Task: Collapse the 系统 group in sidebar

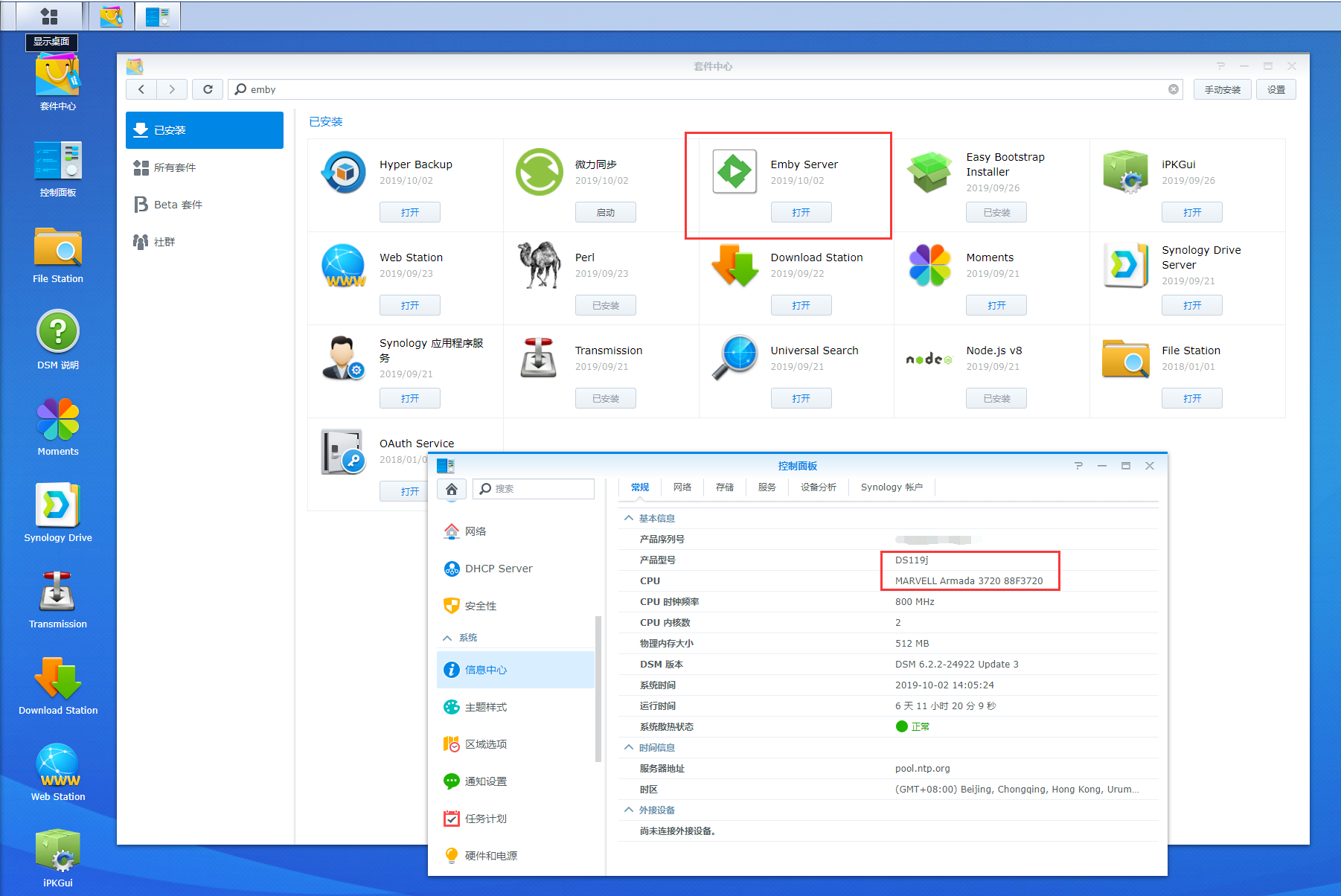Action: pos(447,638)
